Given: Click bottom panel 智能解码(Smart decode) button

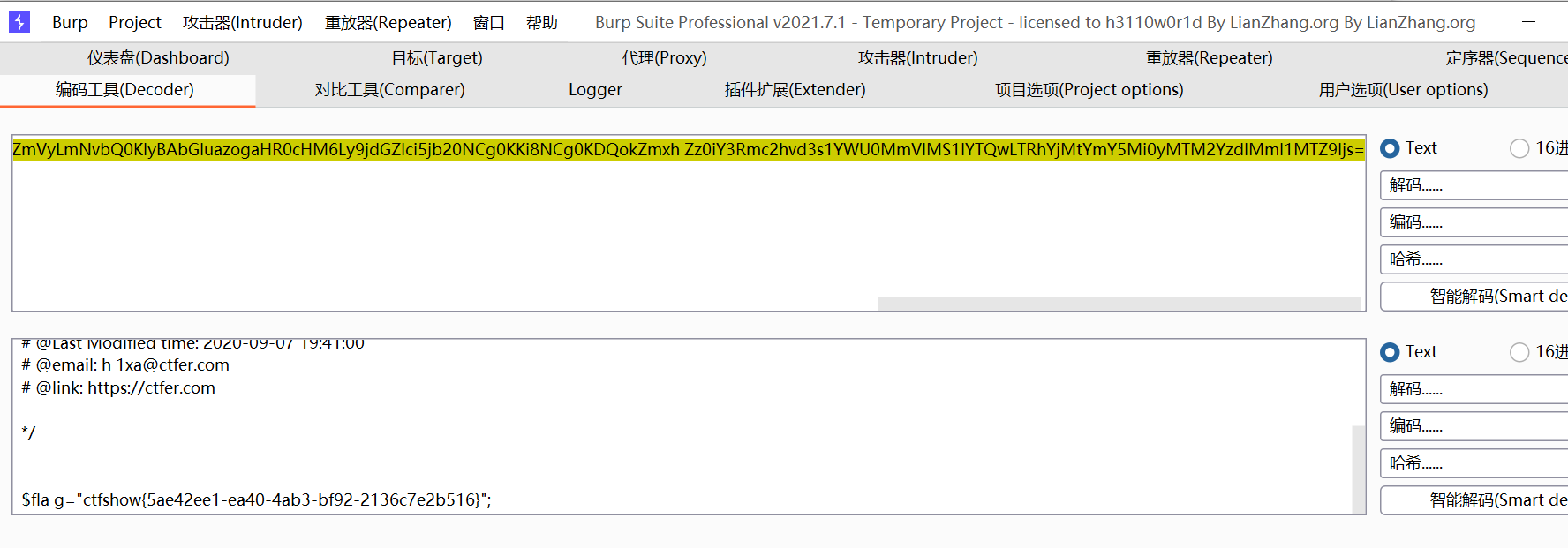Looking at the screenshot, I should click(x=1474, y=500).
